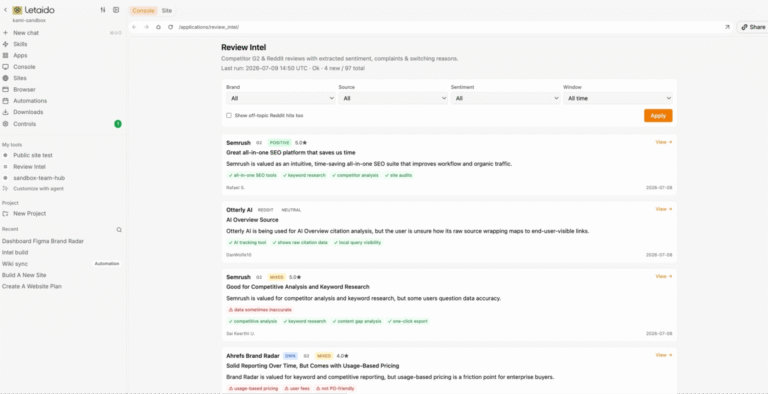Click the search icon next to Recent

[x=119, y=229]
